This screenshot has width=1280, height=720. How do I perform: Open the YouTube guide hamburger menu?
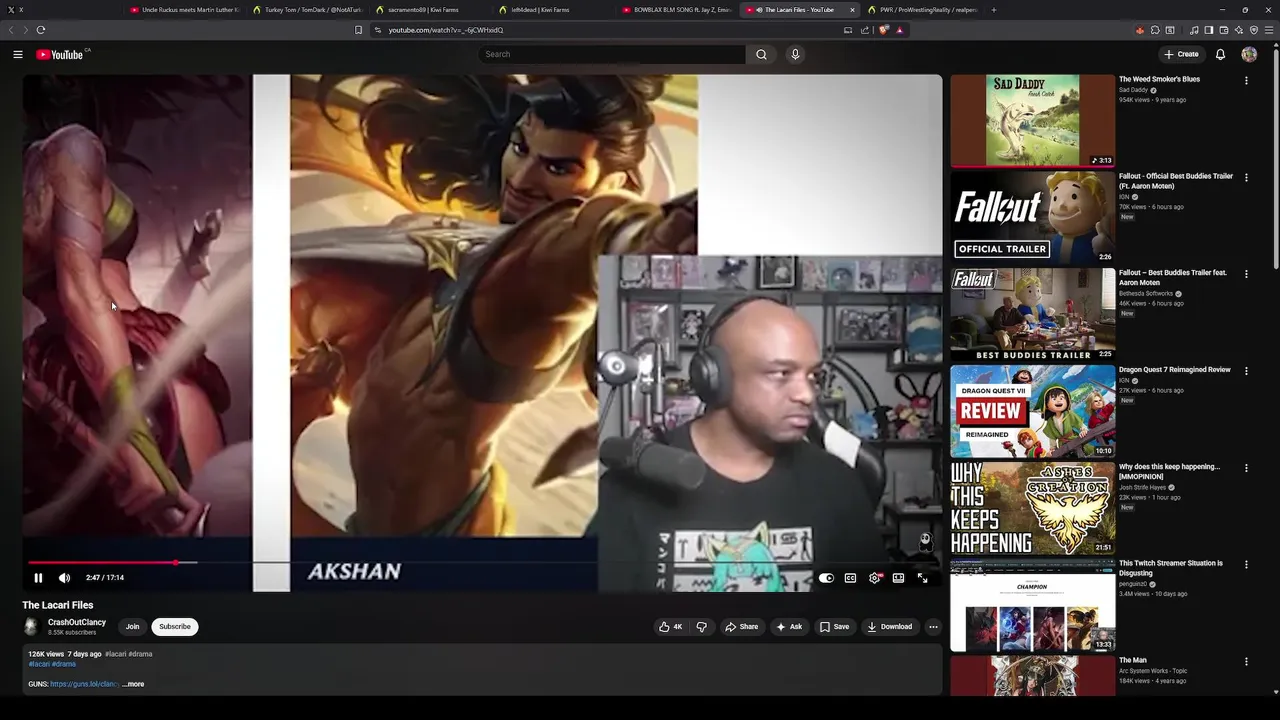point(18,54)
